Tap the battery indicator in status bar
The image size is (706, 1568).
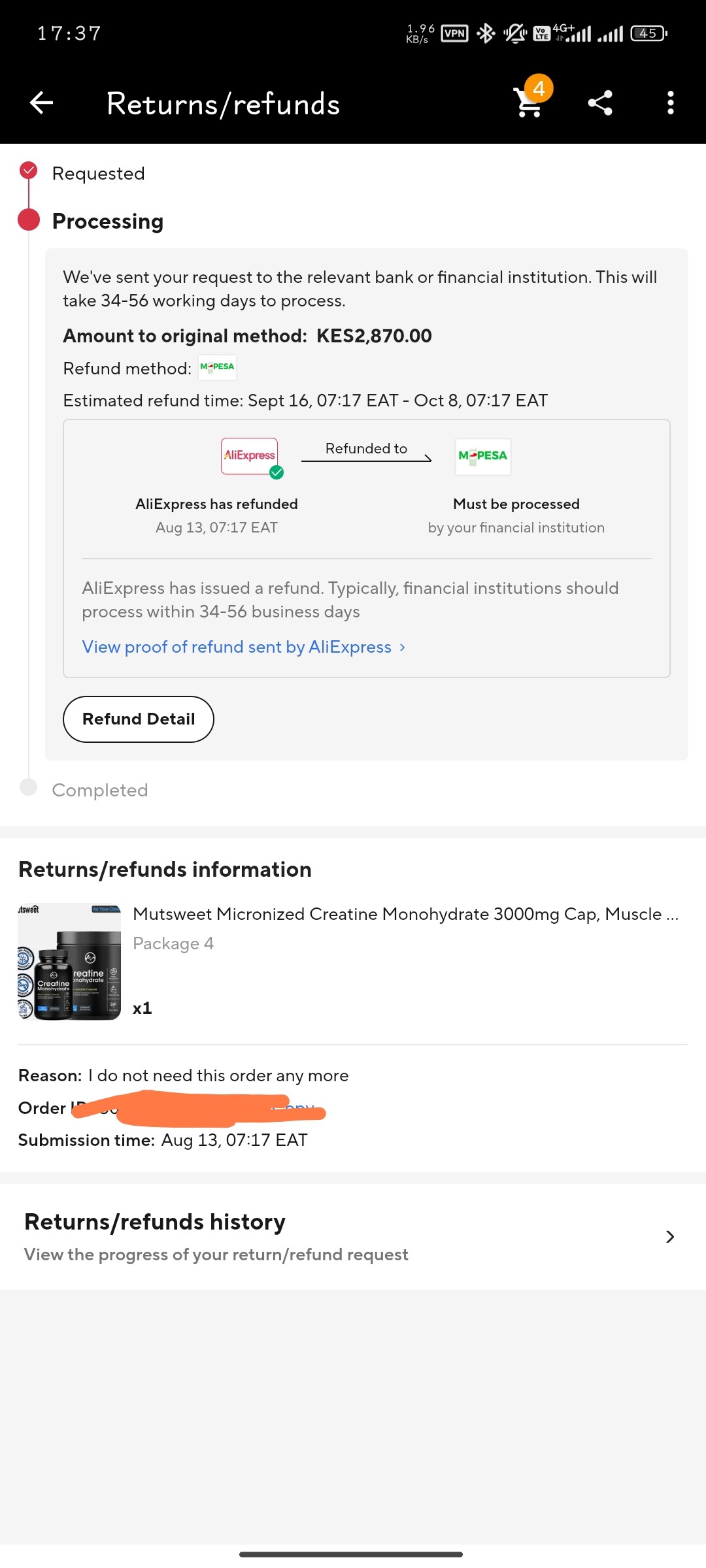click(x=648, y=33)
